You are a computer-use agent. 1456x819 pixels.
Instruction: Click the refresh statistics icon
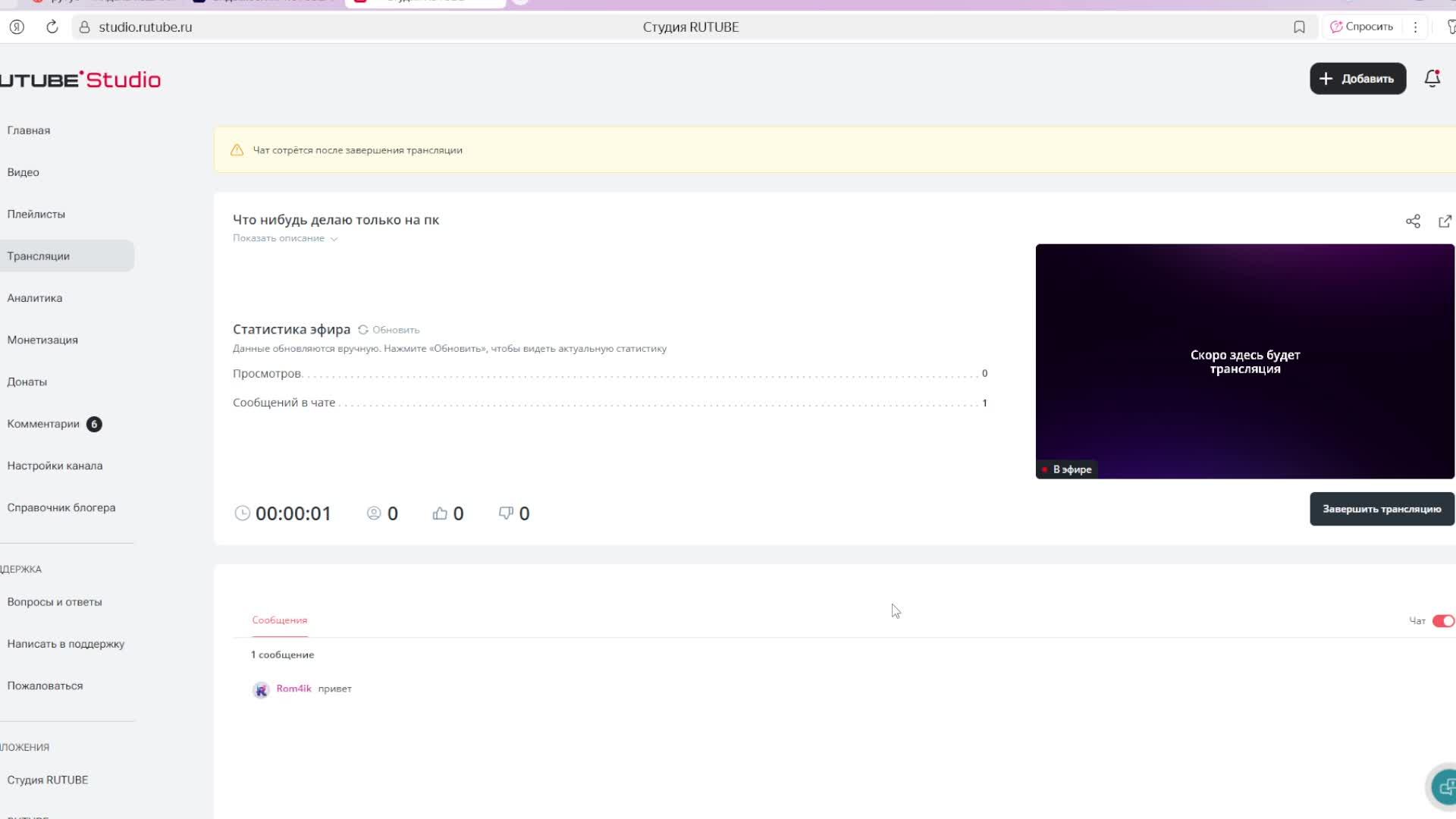(x=363, y=330)
